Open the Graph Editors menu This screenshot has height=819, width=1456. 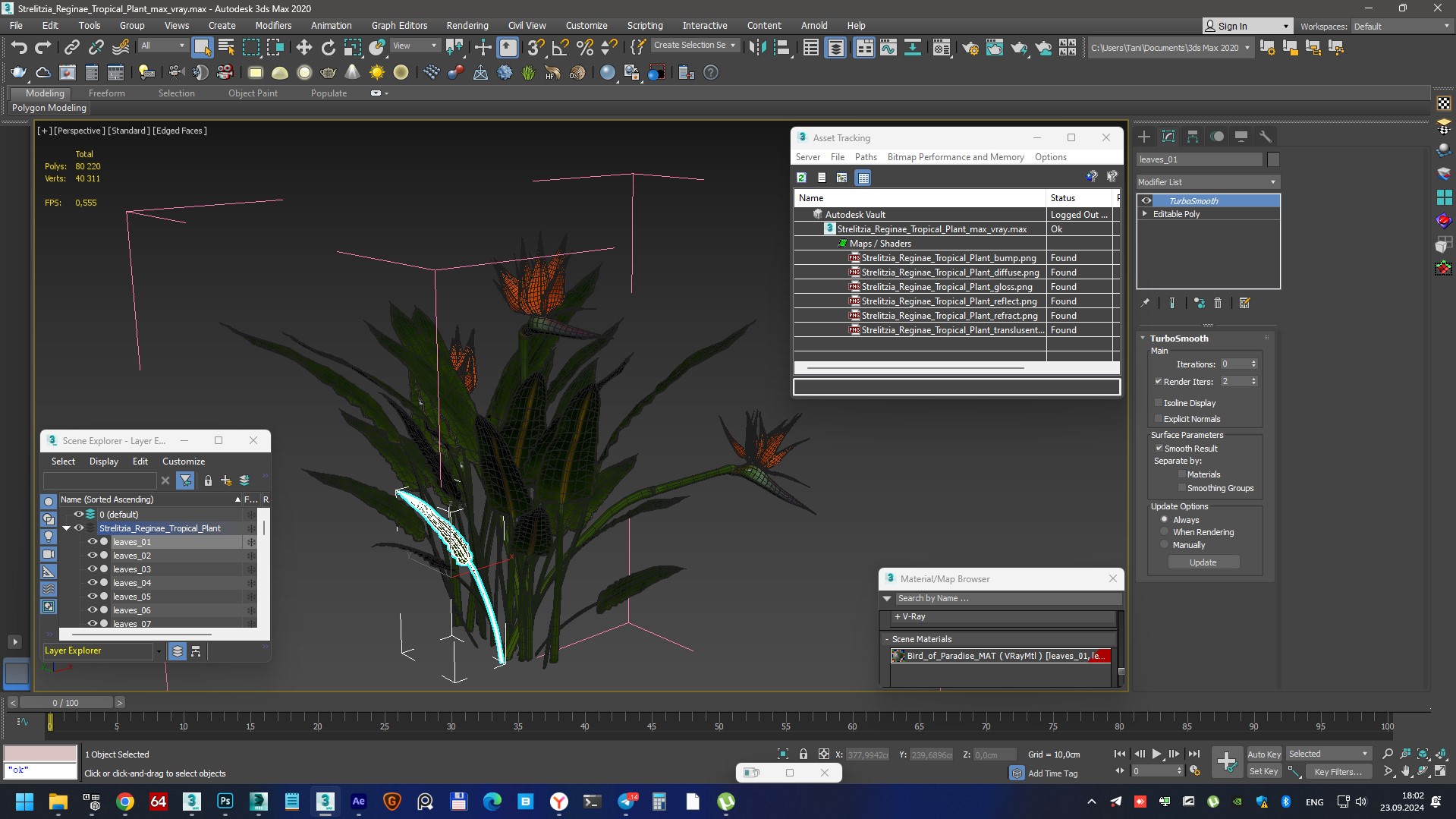tap(399, 26)
